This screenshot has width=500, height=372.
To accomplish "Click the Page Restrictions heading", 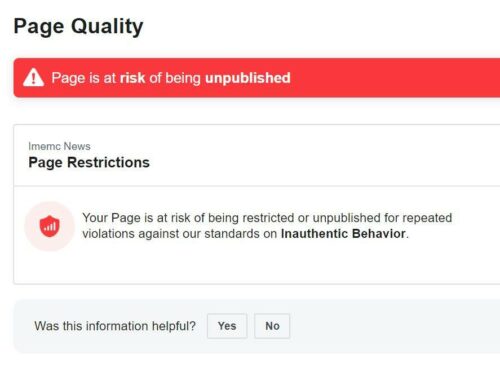I will (x=89, y=163).
